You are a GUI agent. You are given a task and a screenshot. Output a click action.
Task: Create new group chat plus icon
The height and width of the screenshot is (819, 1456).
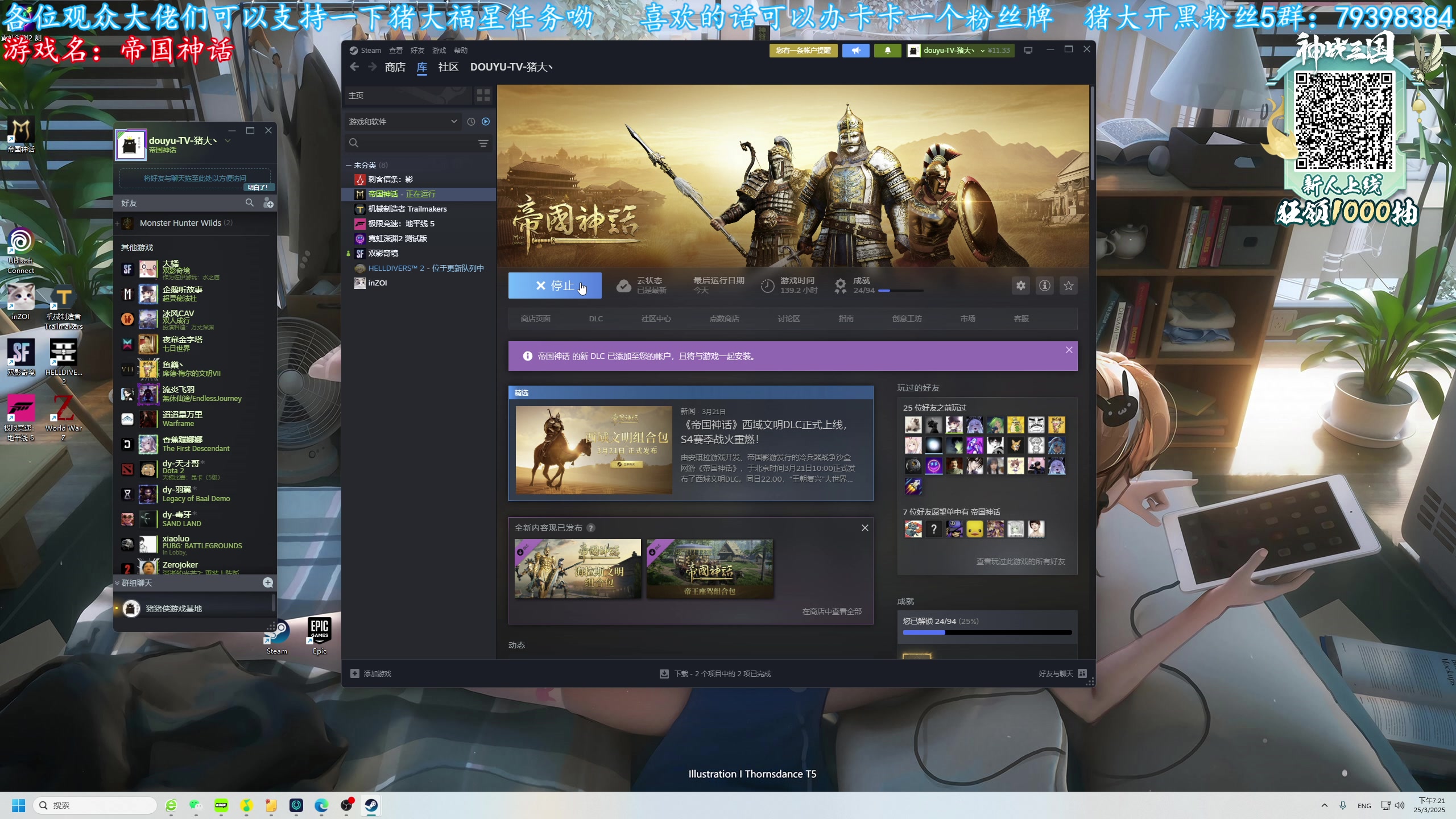pos(268,582)
